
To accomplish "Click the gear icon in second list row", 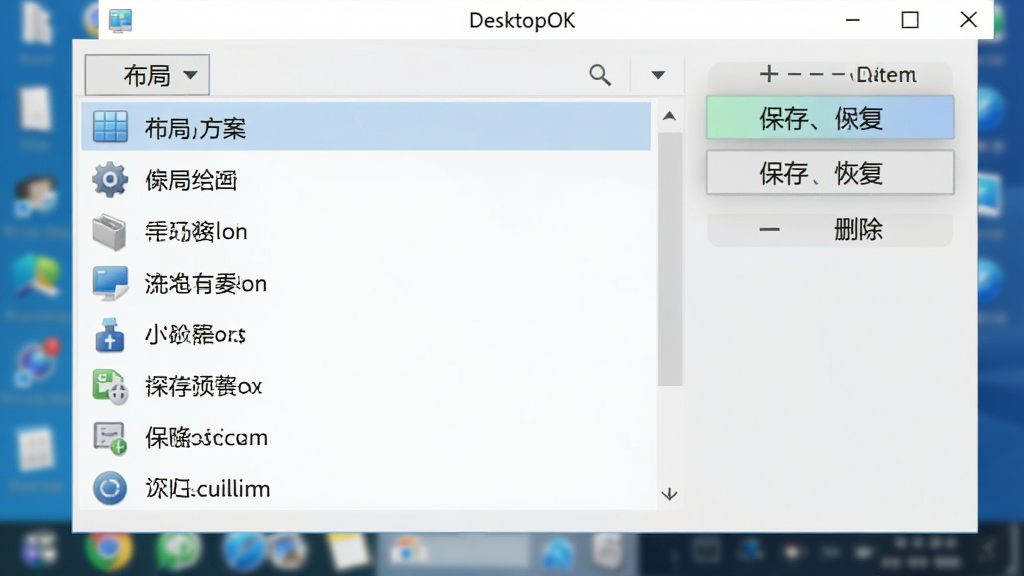I will [110, 179].
